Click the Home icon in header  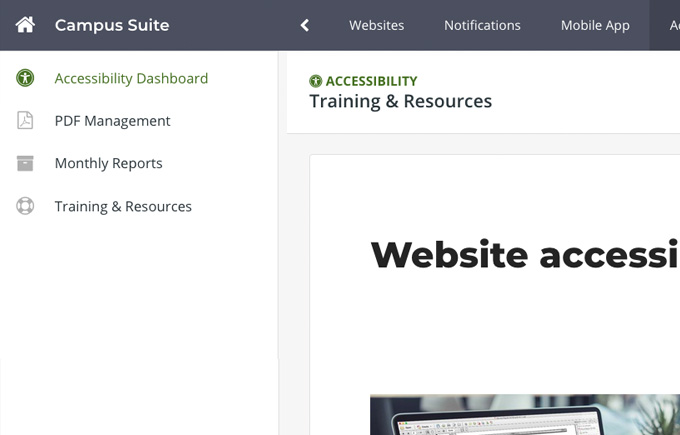point(25,25)
